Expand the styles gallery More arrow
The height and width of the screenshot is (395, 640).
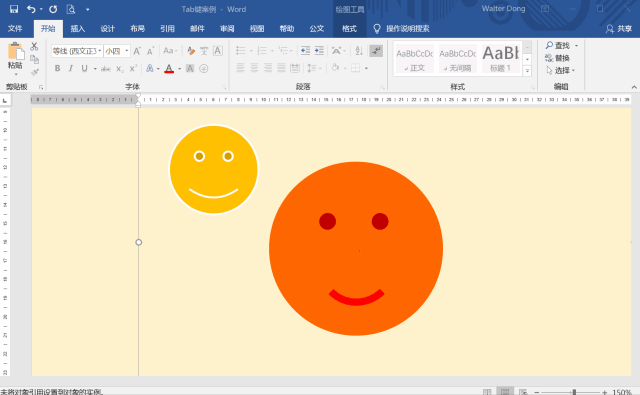click(527, 71)
